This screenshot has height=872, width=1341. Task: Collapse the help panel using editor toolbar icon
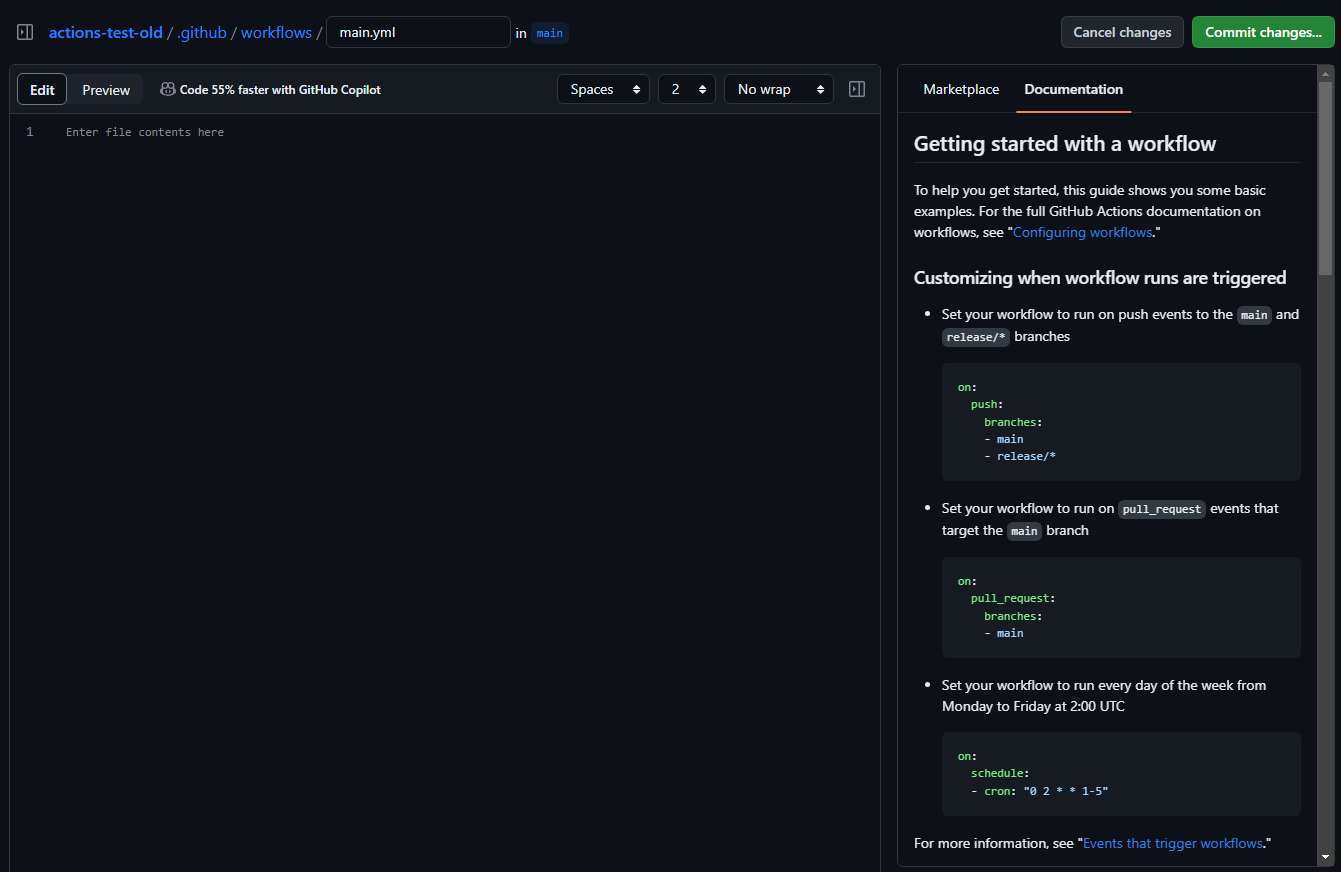point(857,89)
